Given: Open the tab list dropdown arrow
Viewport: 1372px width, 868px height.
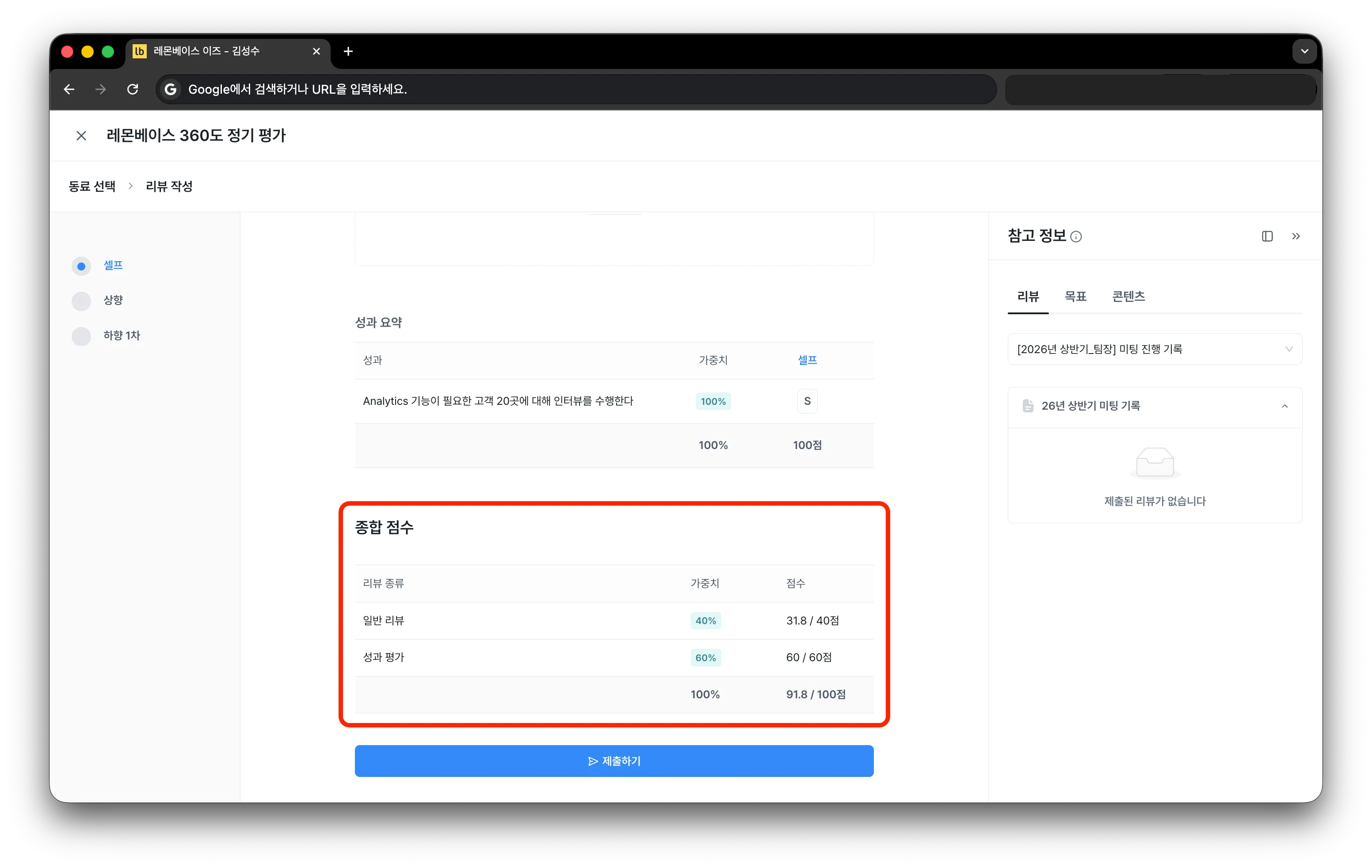Looking at the screenshot, I should point(1304,52).
